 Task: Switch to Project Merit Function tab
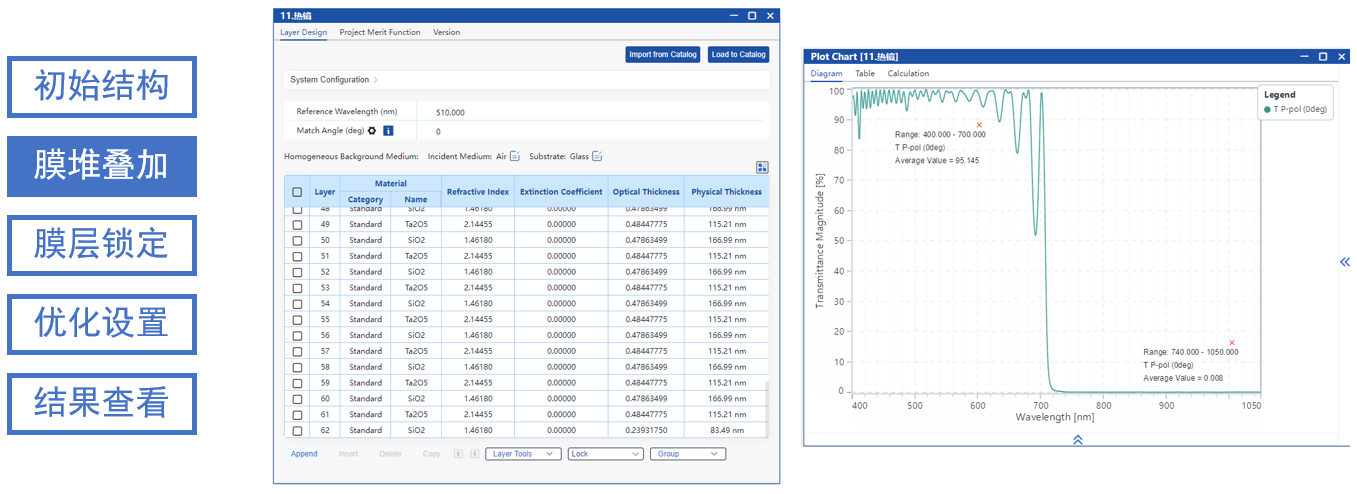tap(379, 32)
